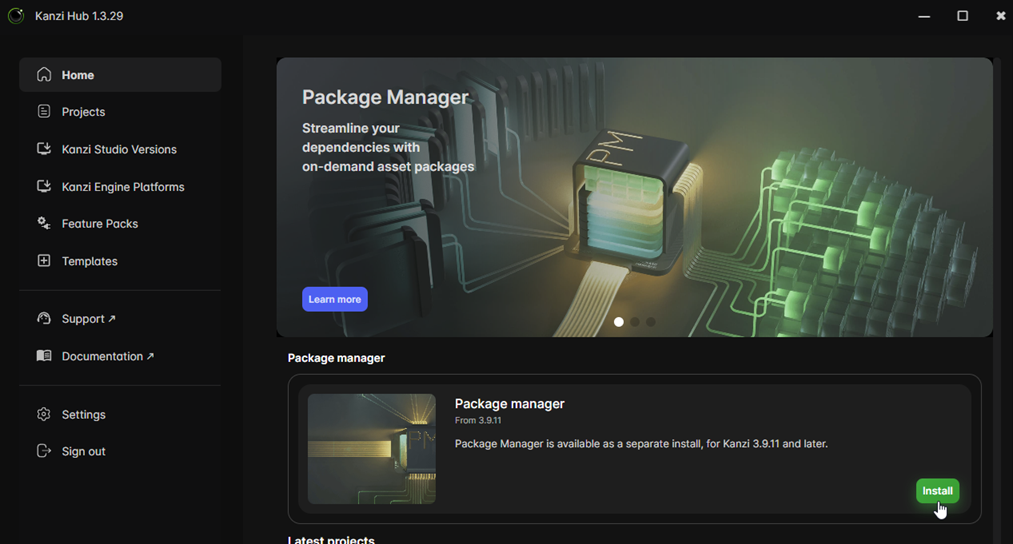Open Kanzi Studio Versions
This screenshot has height=544, width=1013.
120,149
